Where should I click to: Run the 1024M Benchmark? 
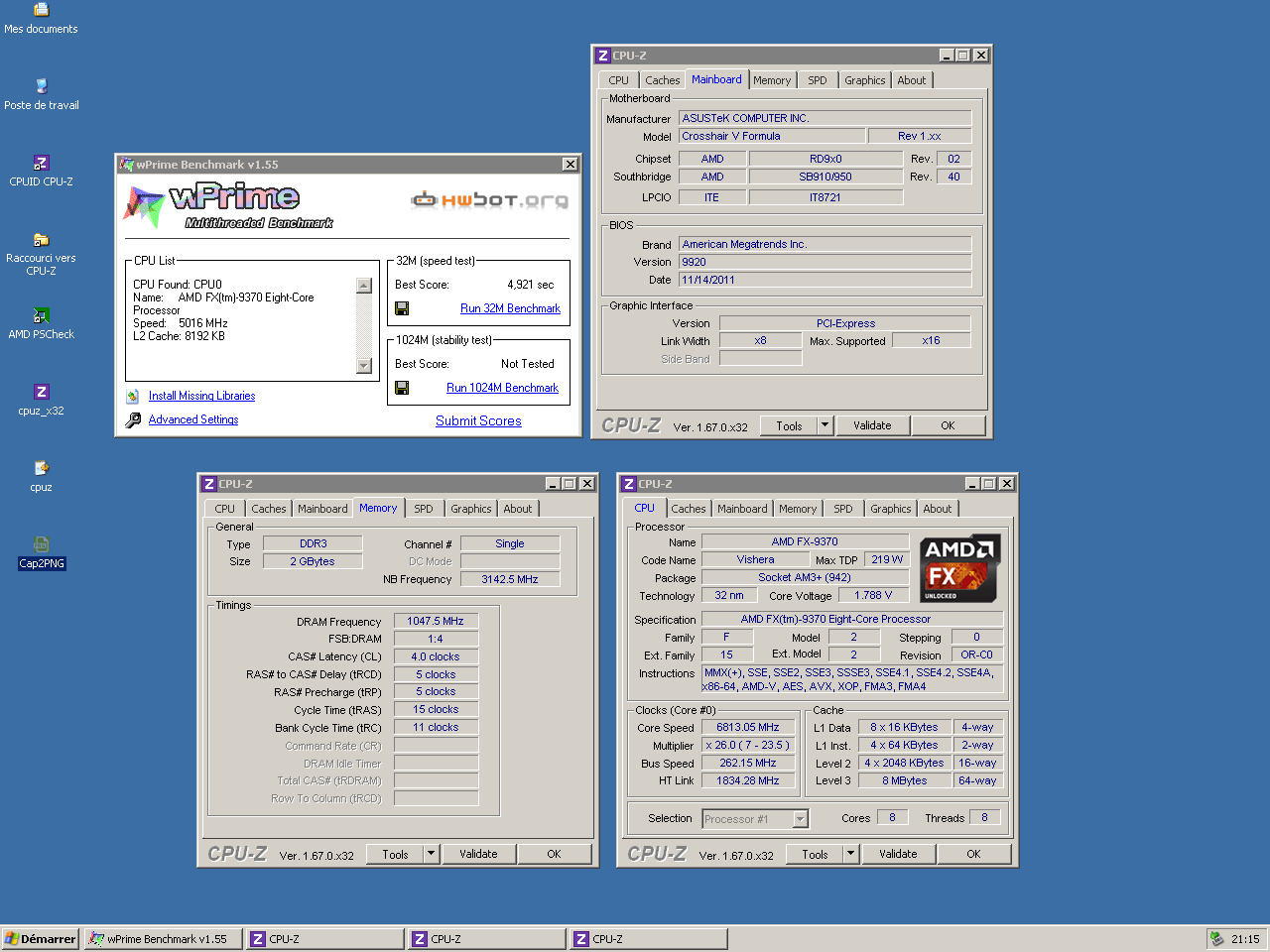[502, 388]
